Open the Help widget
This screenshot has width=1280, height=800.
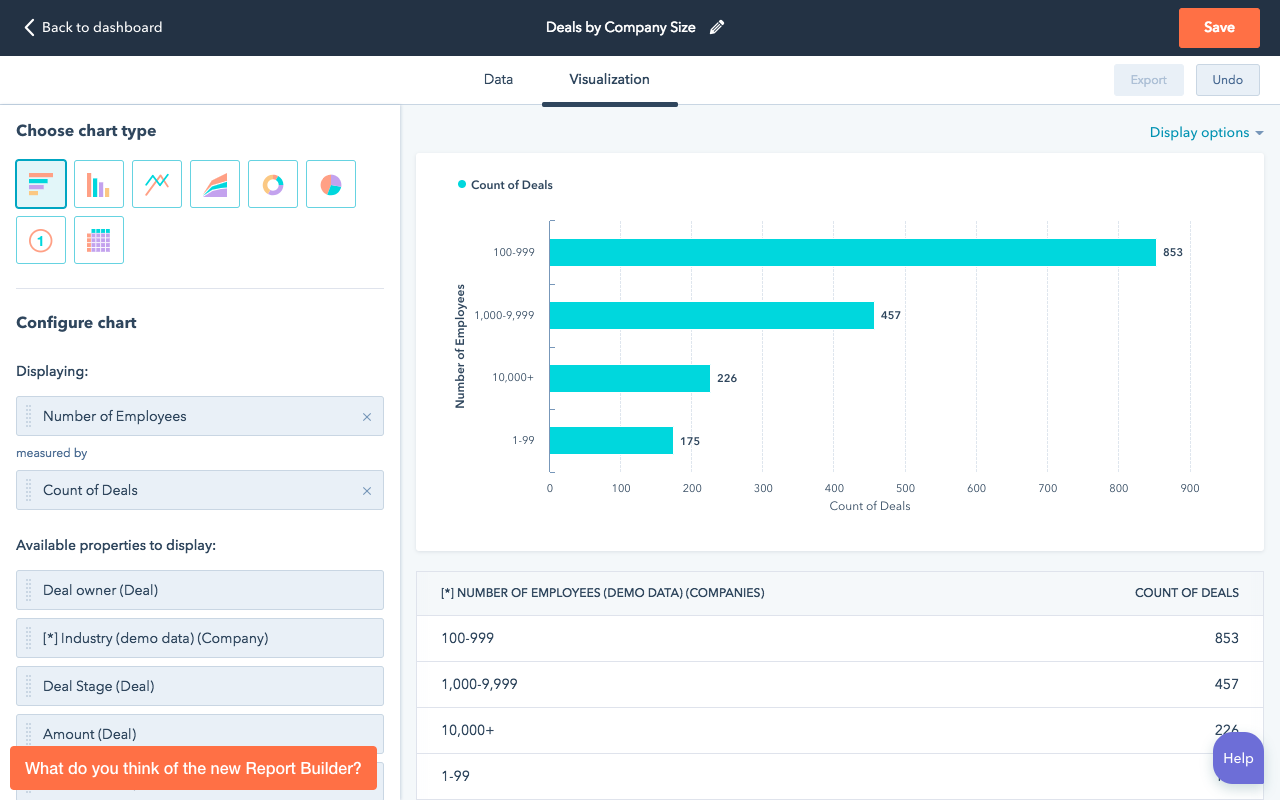click(1237, 758)
